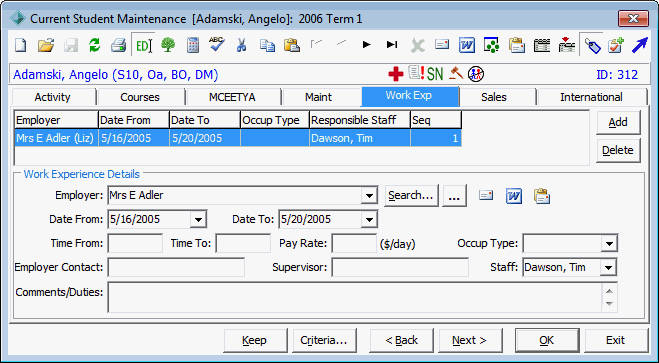Screen dimensions: 659x363
Task: Run the ABC spell check icon
Action: click(x=216, y=44)
